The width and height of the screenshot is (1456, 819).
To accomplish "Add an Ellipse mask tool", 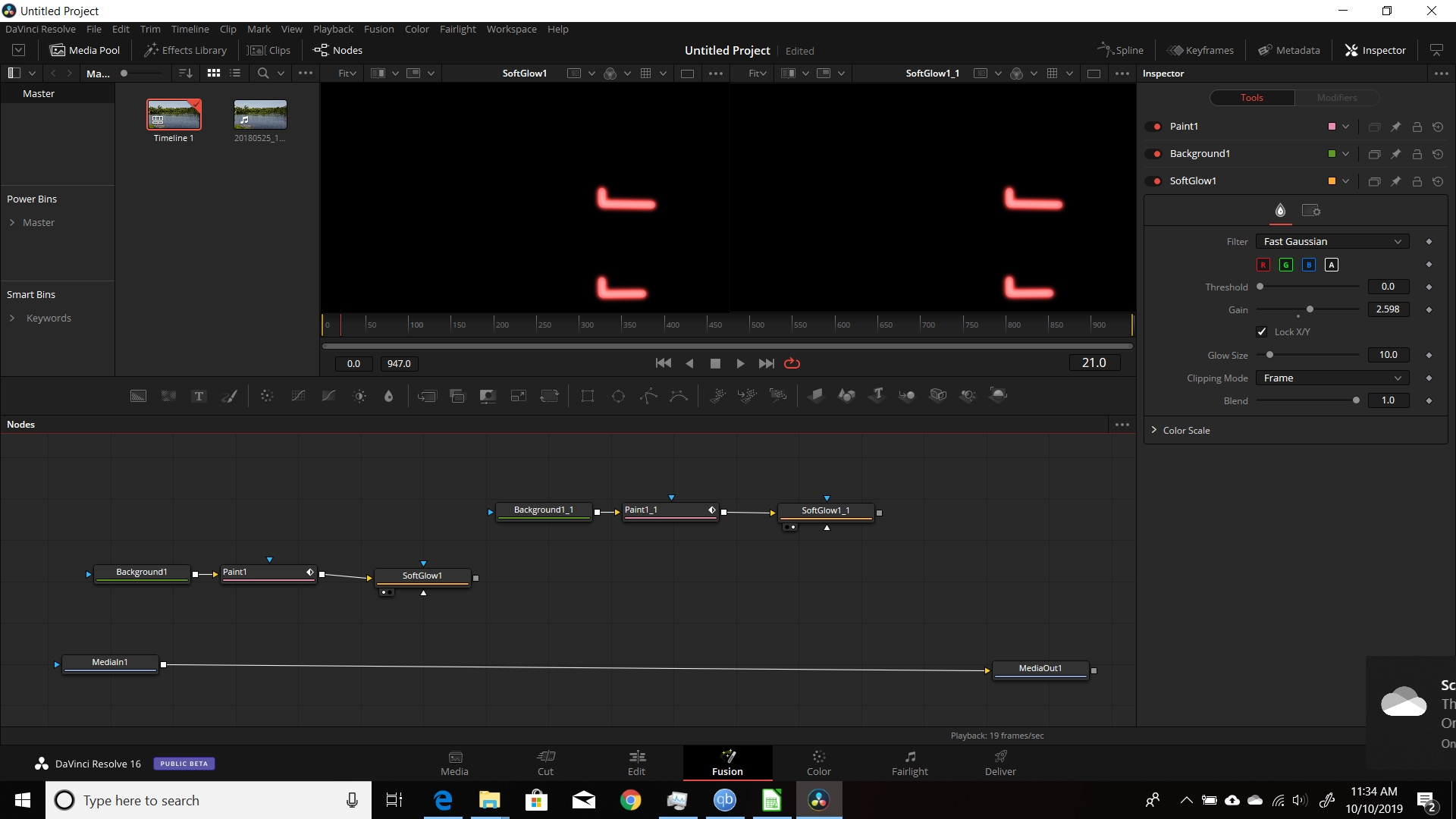I will tap(618, 396).
